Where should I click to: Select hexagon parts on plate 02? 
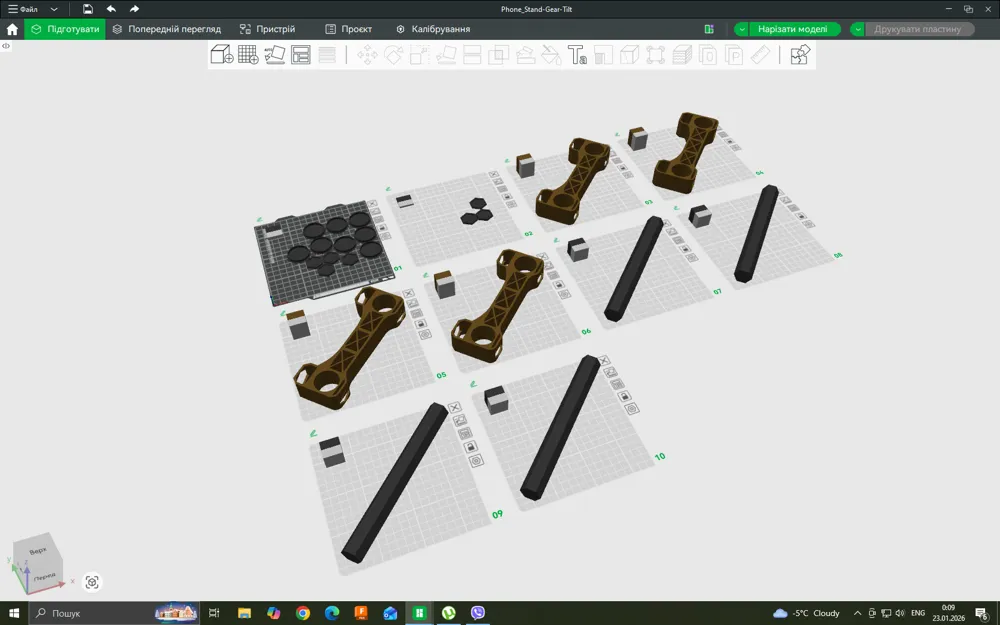(476, 211)
